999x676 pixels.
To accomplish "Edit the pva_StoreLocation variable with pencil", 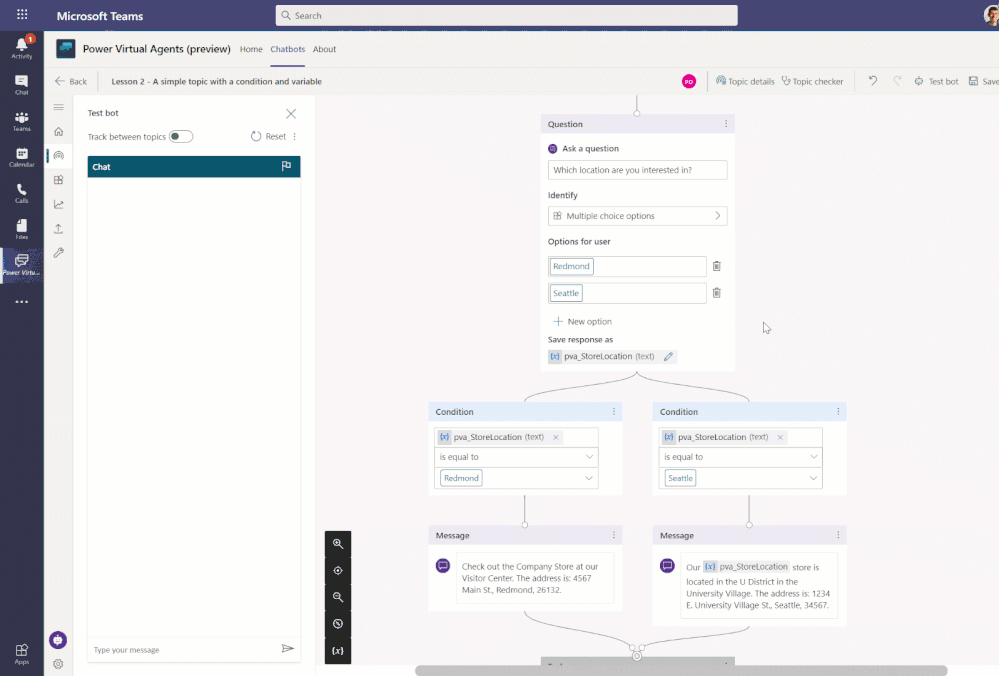I will pos(668,357).
